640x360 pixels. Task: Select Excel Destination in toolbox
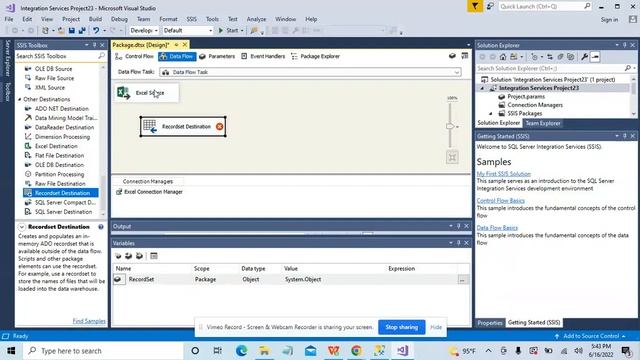pyautogui.click(x=56, y=146)
